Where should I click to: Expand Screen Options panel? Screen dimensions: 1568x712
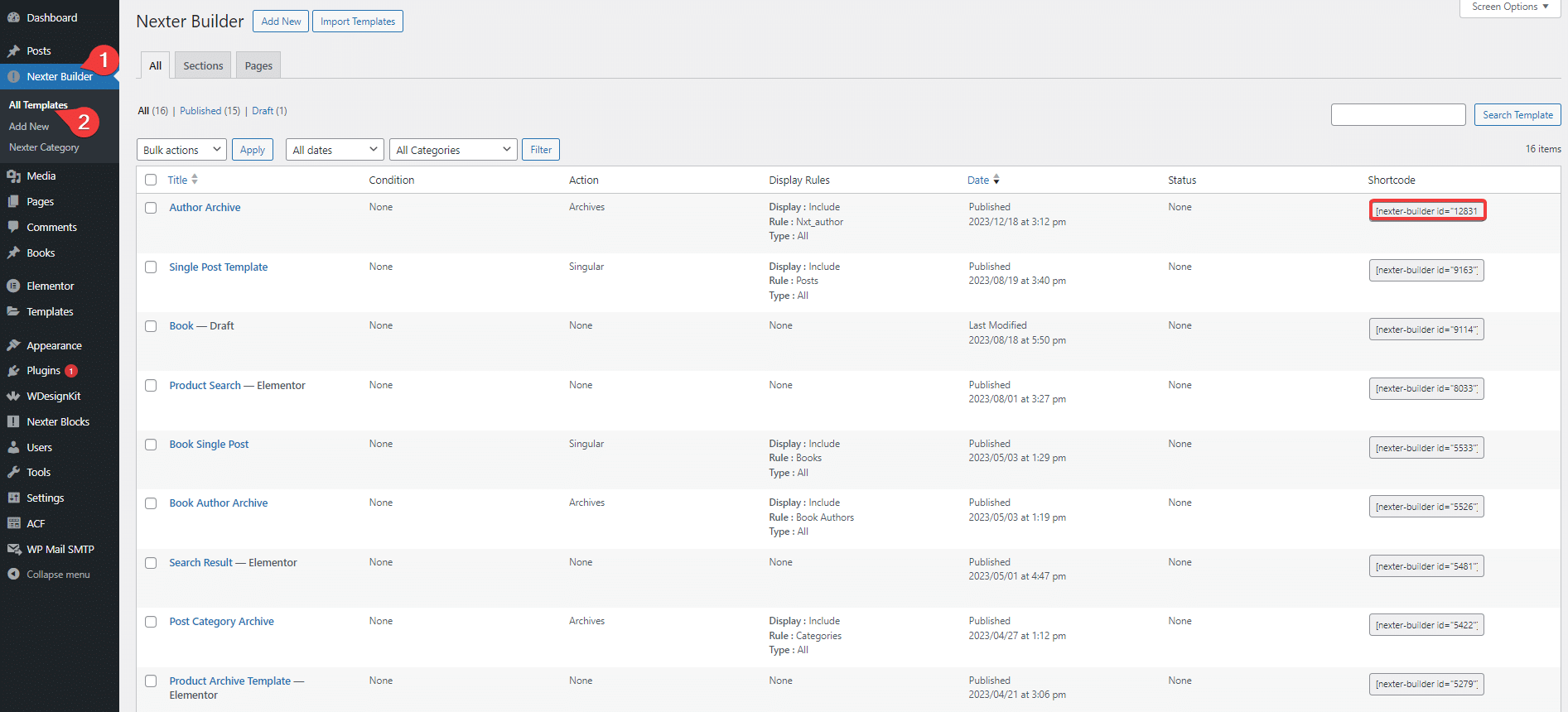point(1509,7)
